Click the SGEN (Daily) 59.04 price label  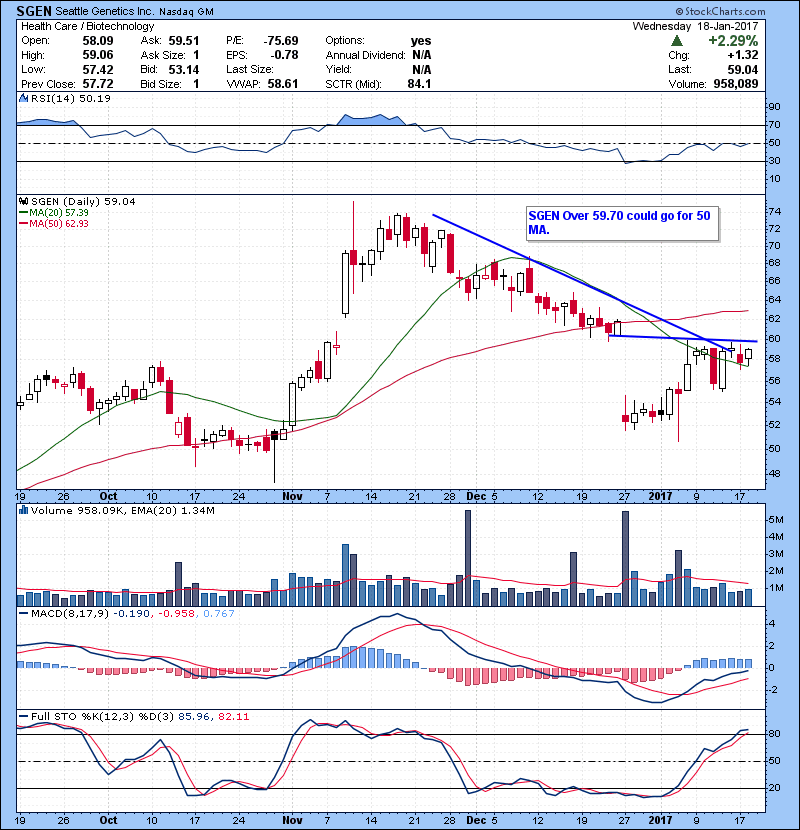tap(83, 202)
